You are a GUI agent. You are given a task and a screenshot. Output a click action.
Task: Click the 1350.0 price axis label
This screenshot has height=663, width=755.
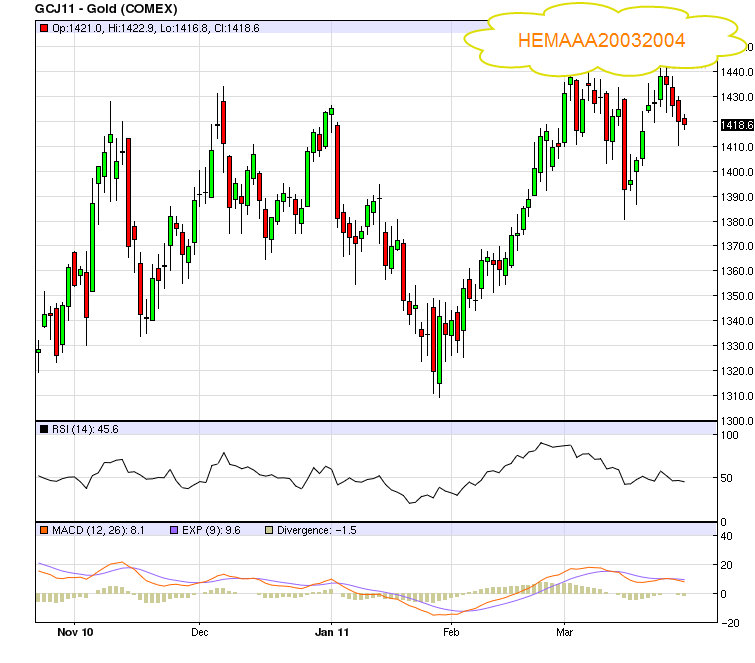pos(737,297)
